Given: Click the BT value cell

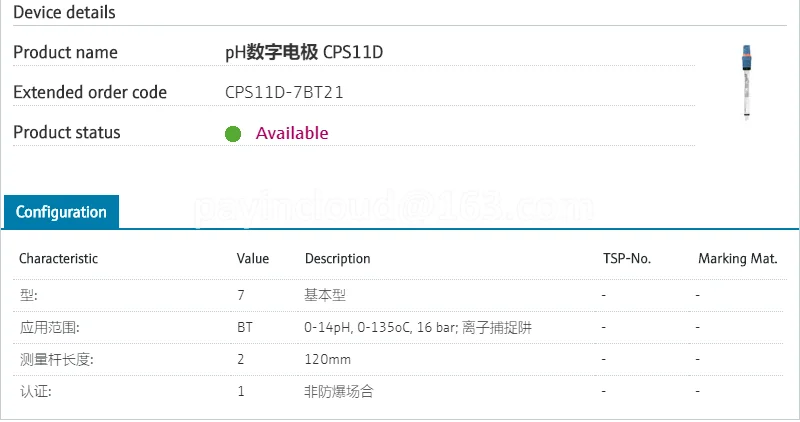Looking at the screenshot, I should (x=245, y=327).
